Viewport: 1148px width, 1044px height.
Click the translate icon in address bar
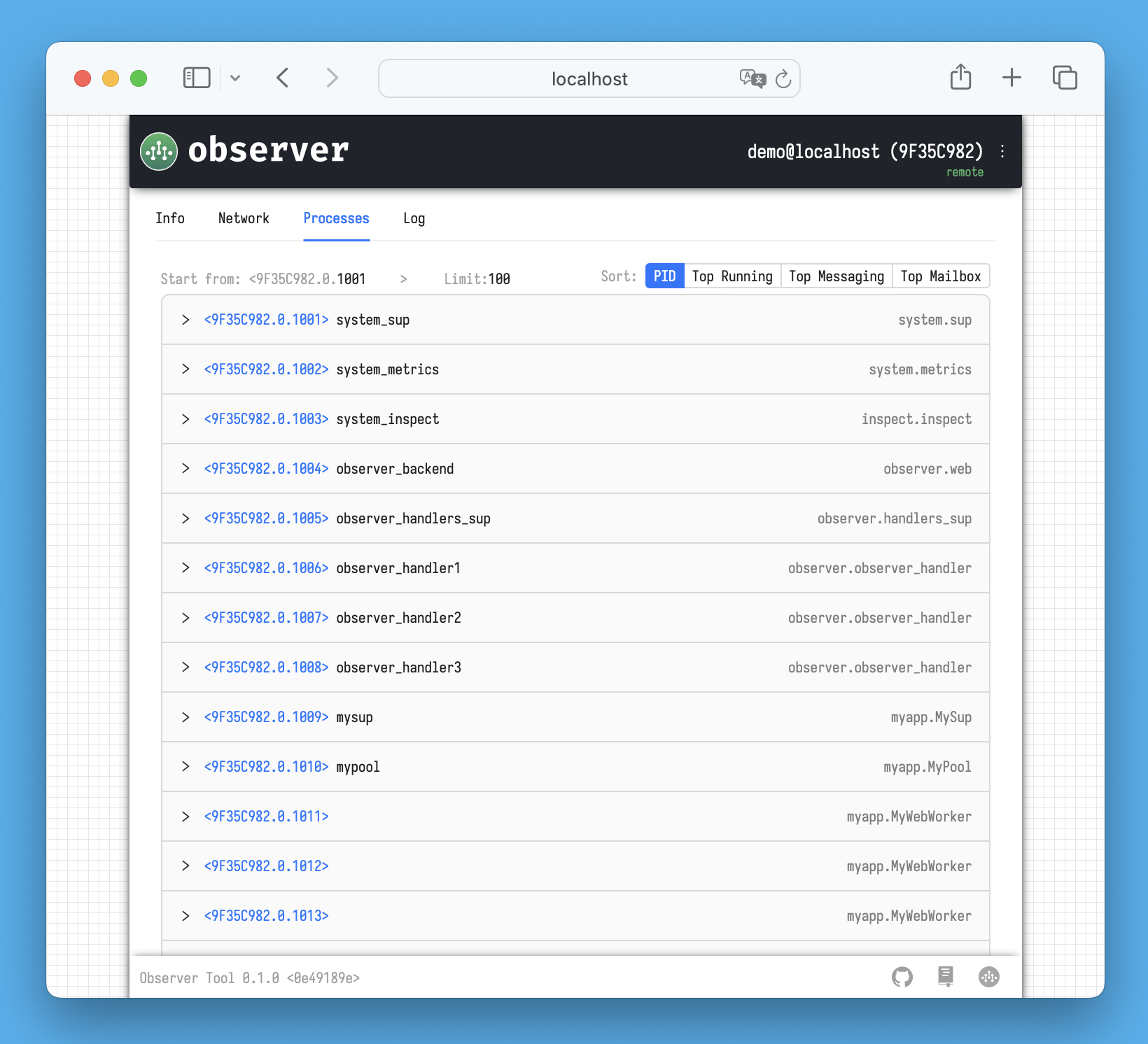click(x=752, y=78)
